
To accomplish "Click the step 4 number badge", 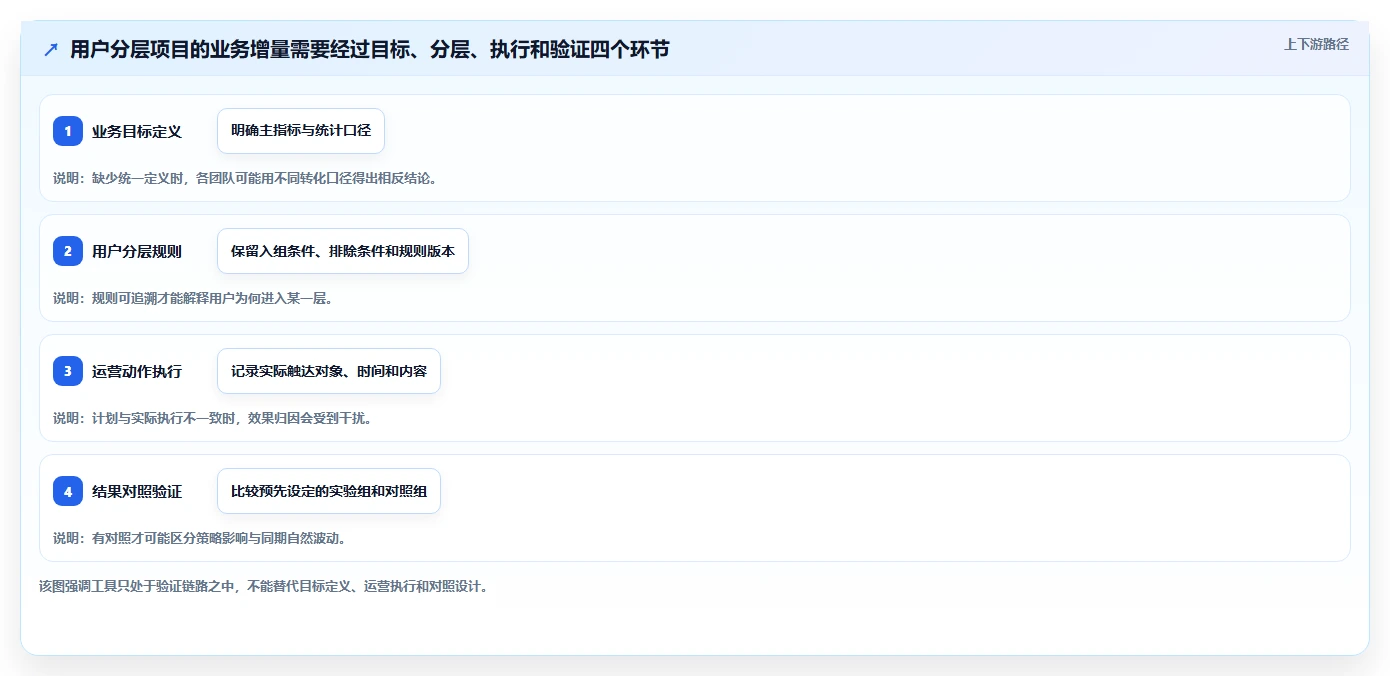I will click(68, 491).
